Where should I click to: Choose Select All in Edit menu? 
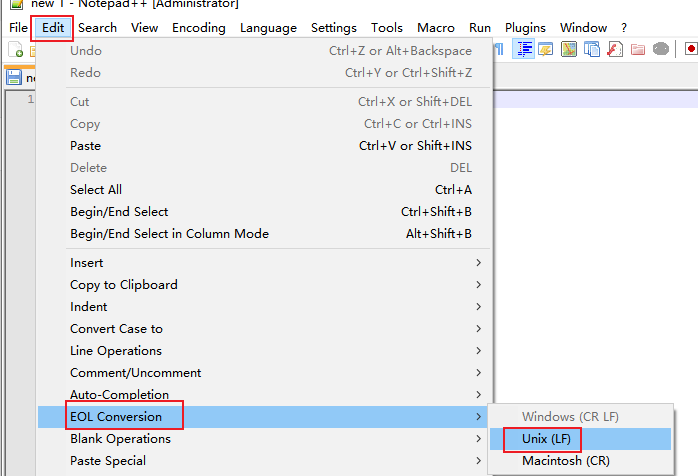265,190
